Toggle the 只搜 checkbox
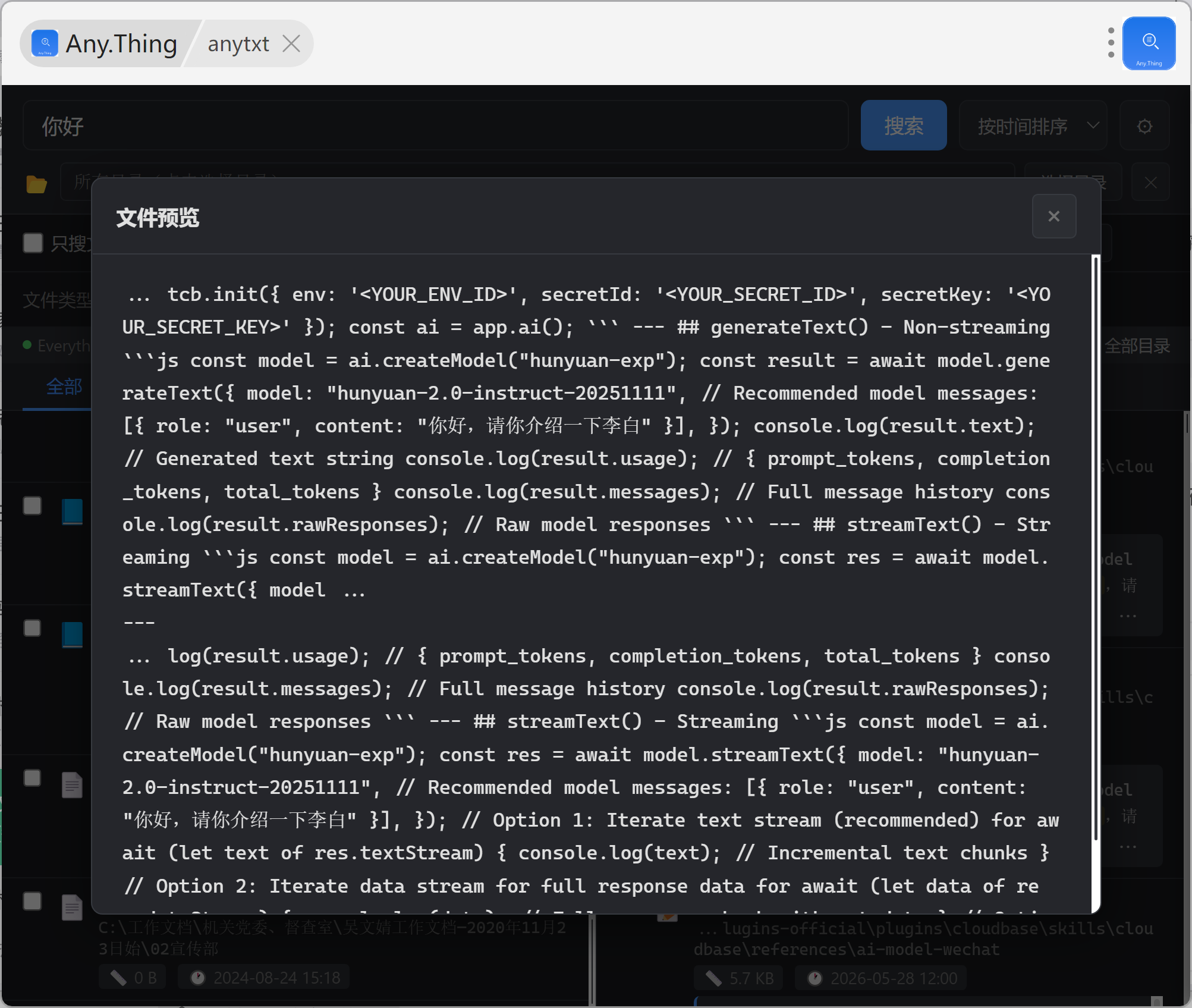 pyautogui.click(x=33, y=243)
